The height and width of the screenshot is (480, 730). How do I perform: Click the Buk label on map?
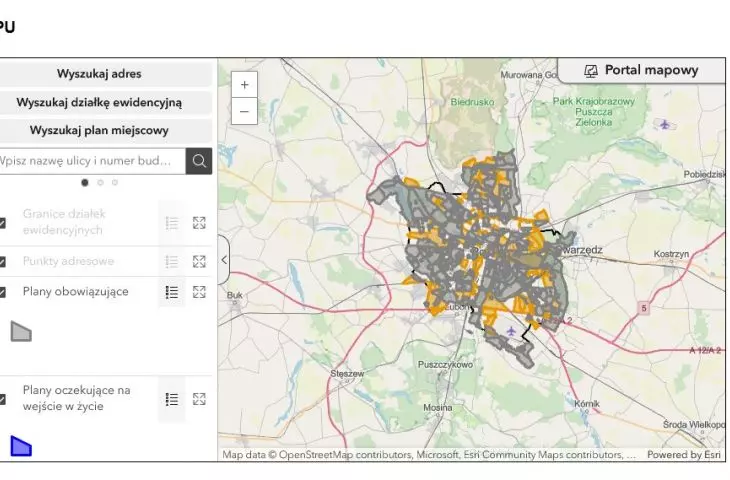(235, 295)
